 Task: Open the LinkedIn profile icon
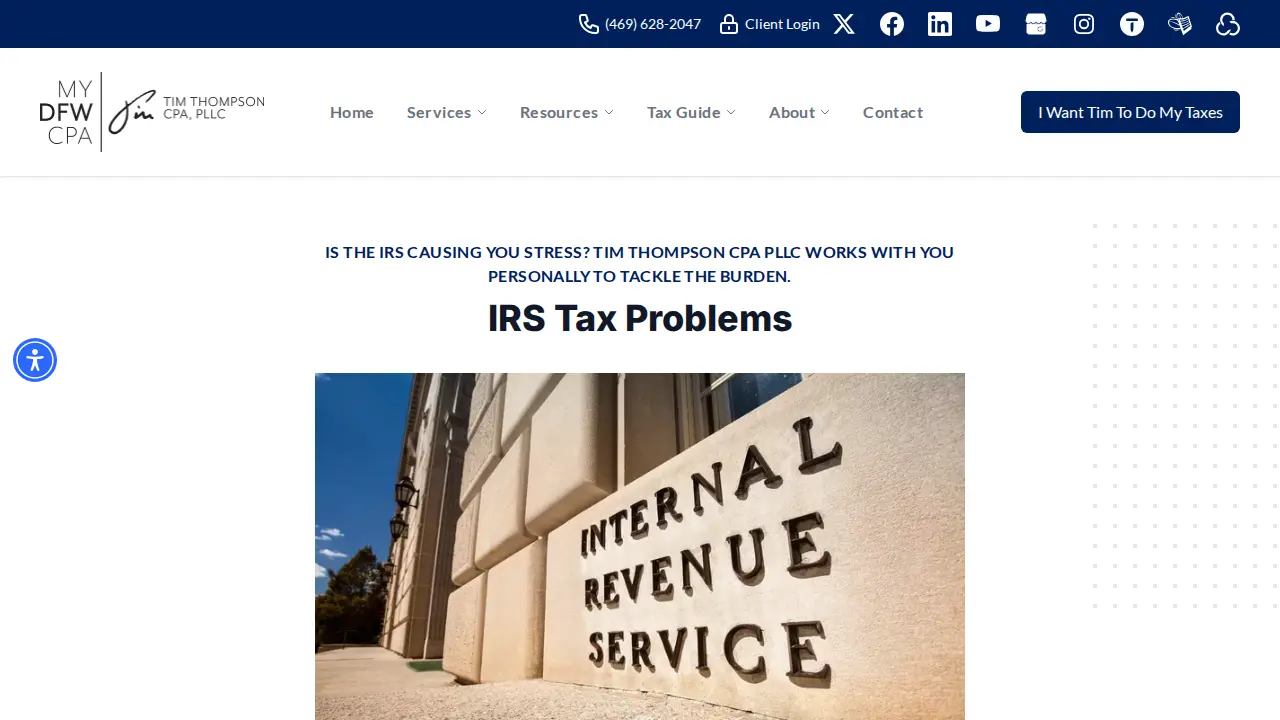click(x=940, y=24)
